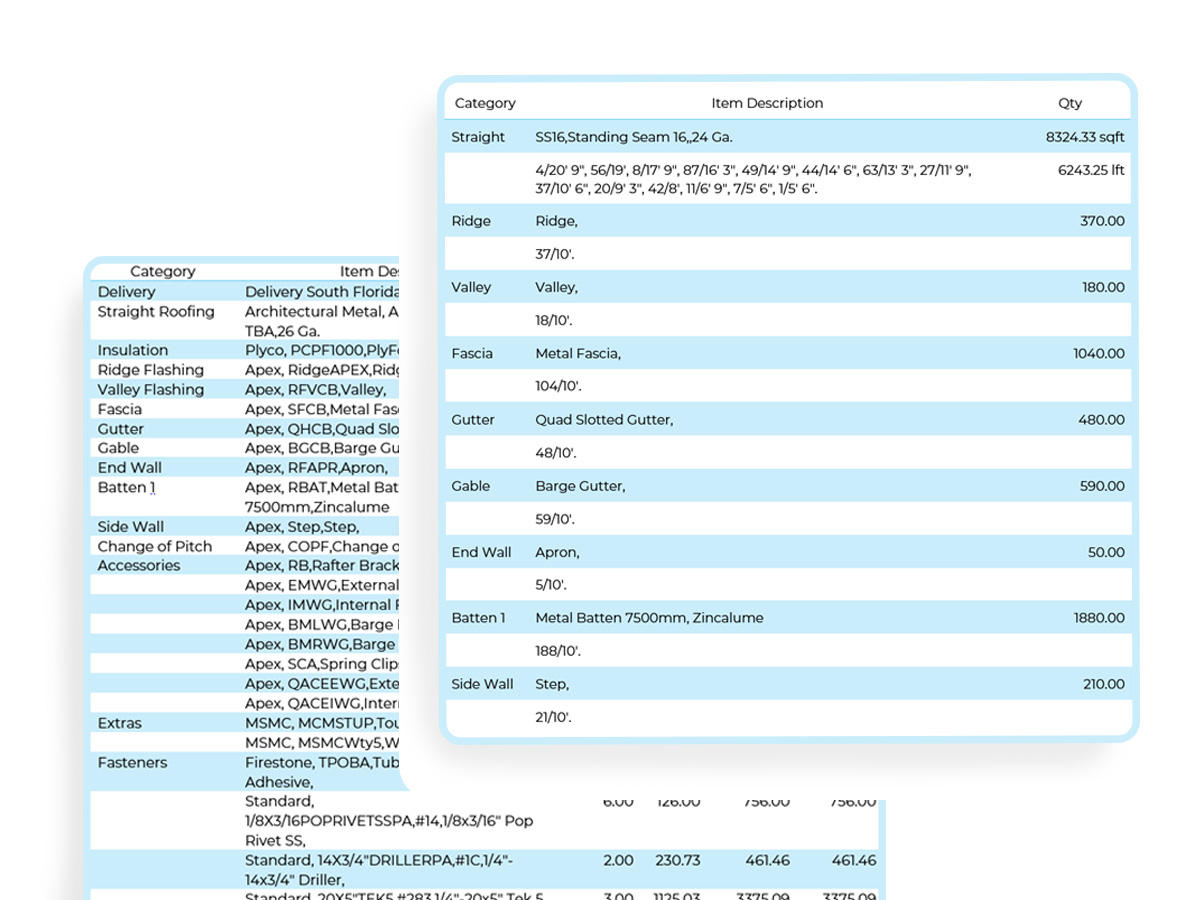
Task: Select 'Fasteners' in the back table
Action: [x=132, y=762]
